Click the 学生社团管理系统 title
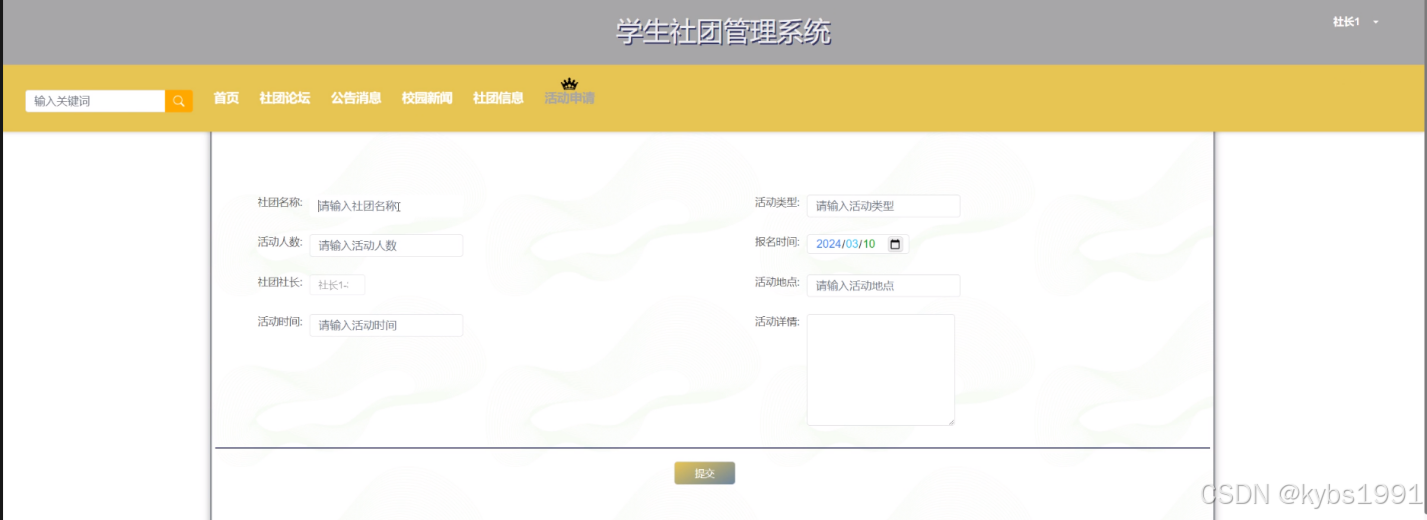 click(723, 32)
